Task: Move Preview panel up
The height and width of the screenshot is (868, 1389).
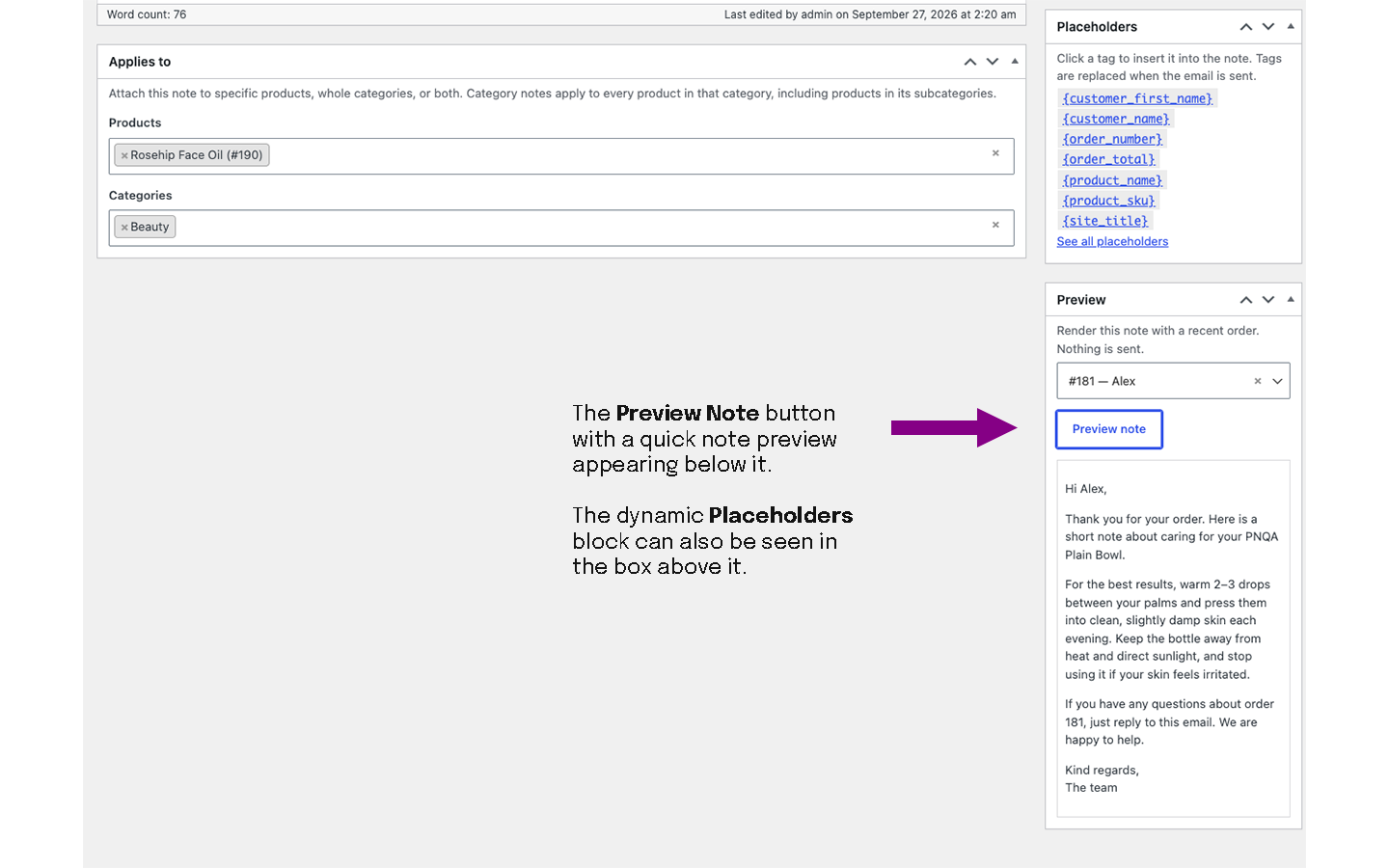Action: [1246, 300]
